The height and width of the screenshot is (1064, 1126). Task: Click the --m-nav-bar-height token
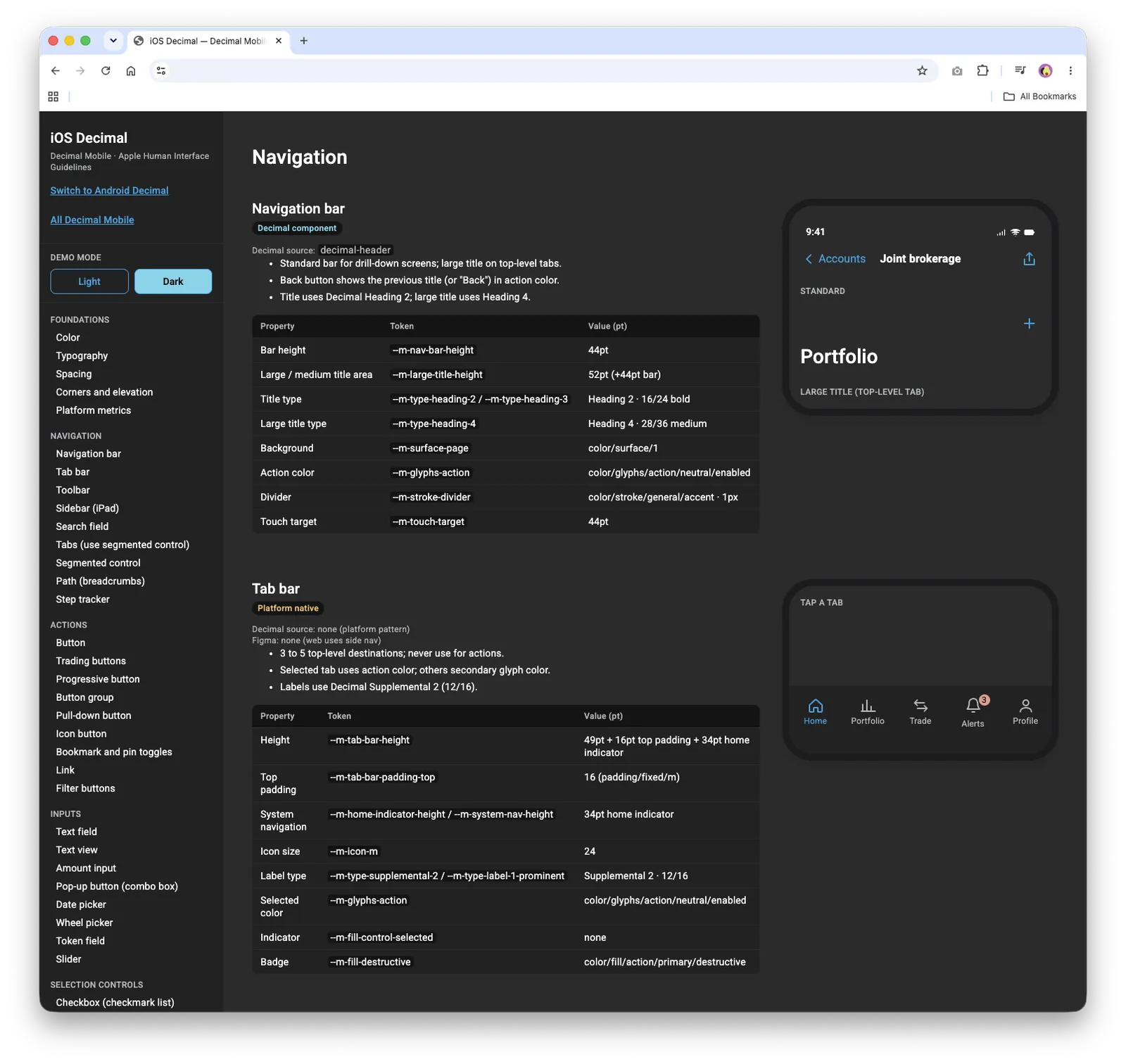(x=433, y=350)
